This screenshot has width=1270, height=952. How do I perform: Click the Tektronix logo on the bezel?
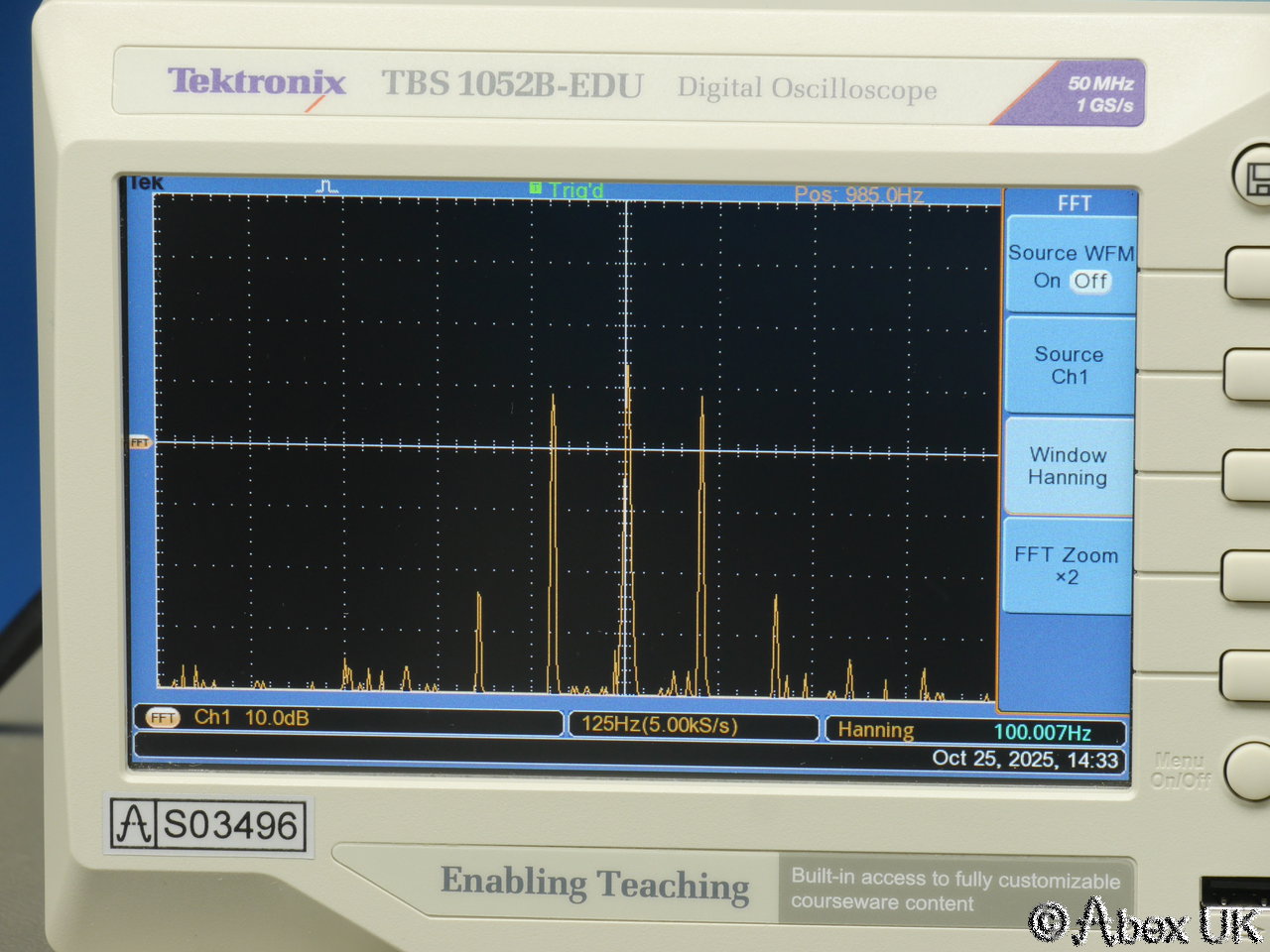coord(256,82)
